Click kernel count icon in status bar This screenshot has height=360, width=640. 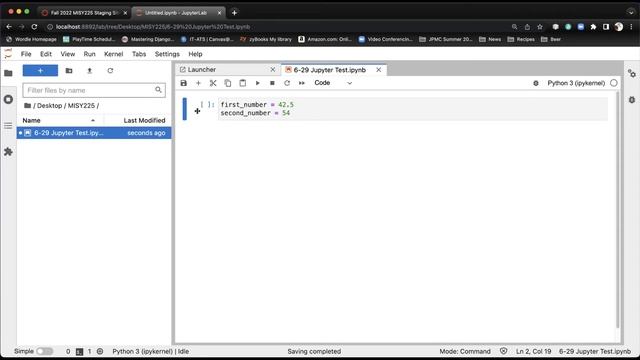click(100, 351)
